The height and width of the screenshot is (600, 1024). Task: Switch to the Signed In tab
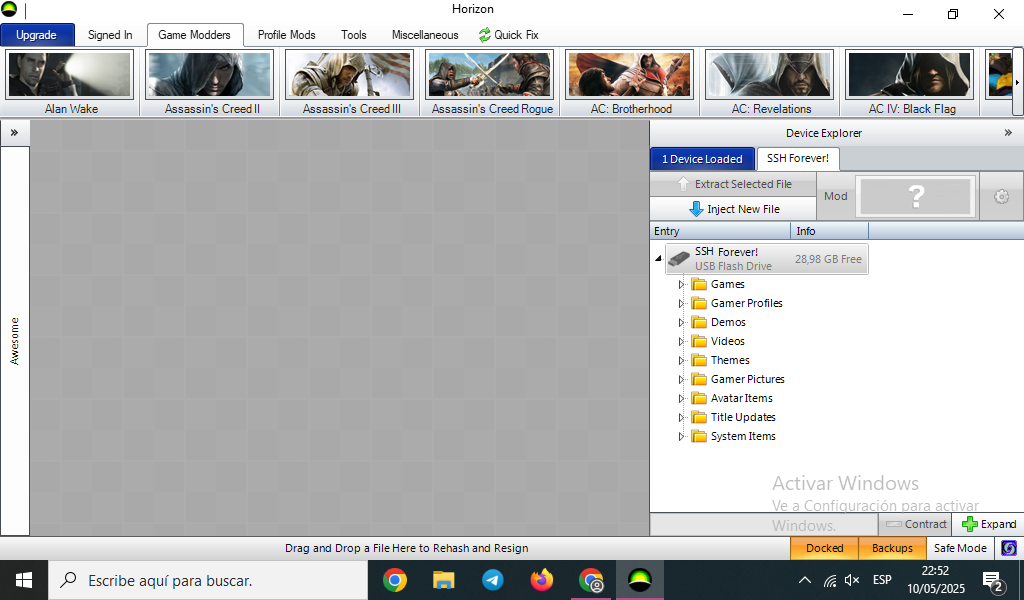(110, 35)
